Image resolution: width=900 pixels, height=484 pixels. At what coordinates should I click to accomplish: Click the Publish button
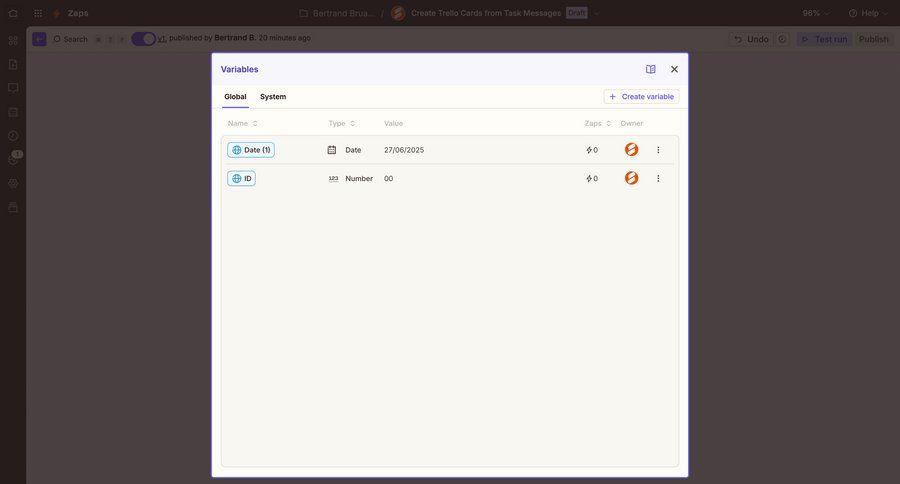pyautogui.click(x=874, y=39)
